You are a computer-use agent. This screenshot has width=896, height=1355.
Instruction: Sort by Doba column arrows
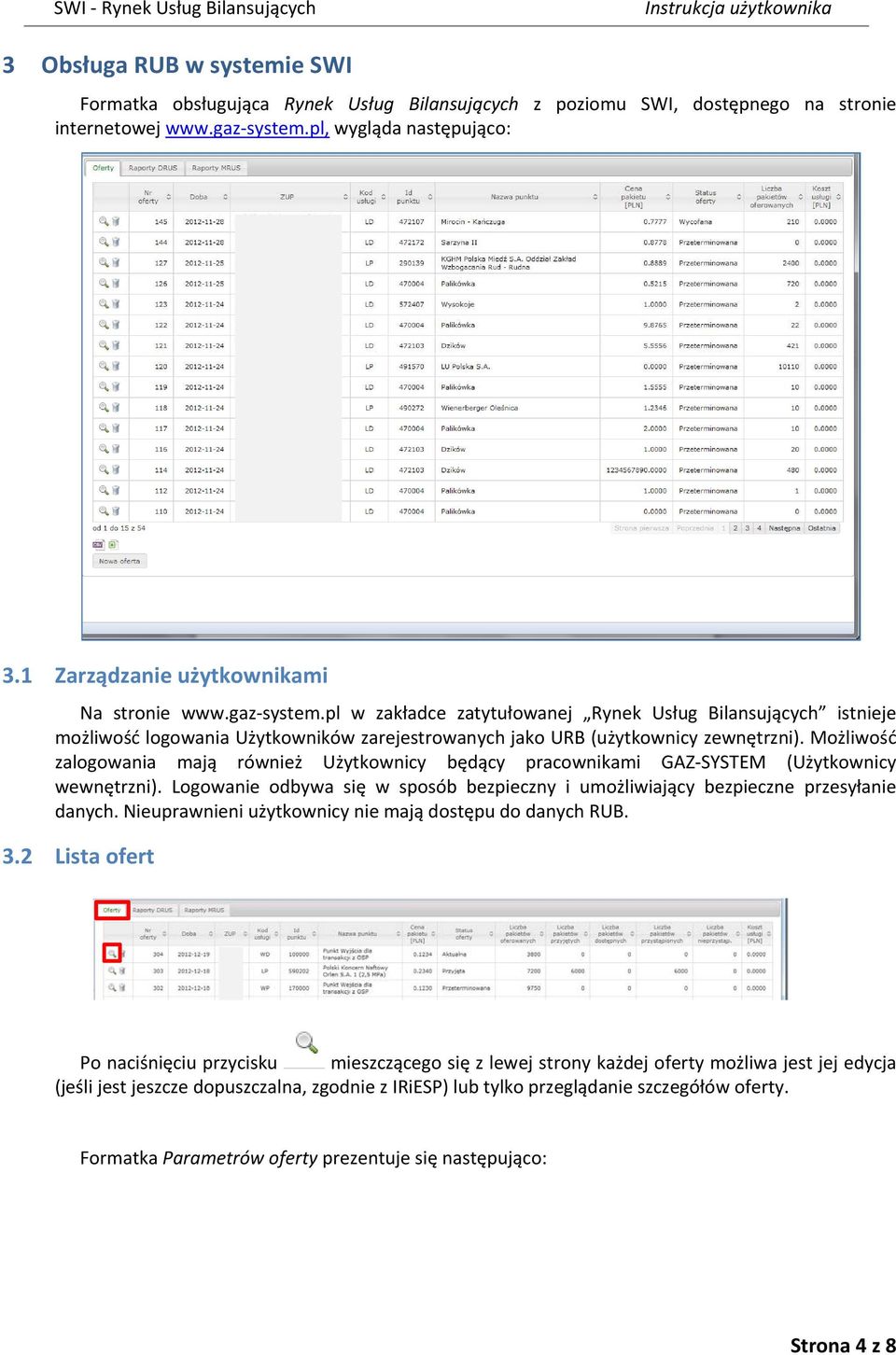tap(225, 197)
